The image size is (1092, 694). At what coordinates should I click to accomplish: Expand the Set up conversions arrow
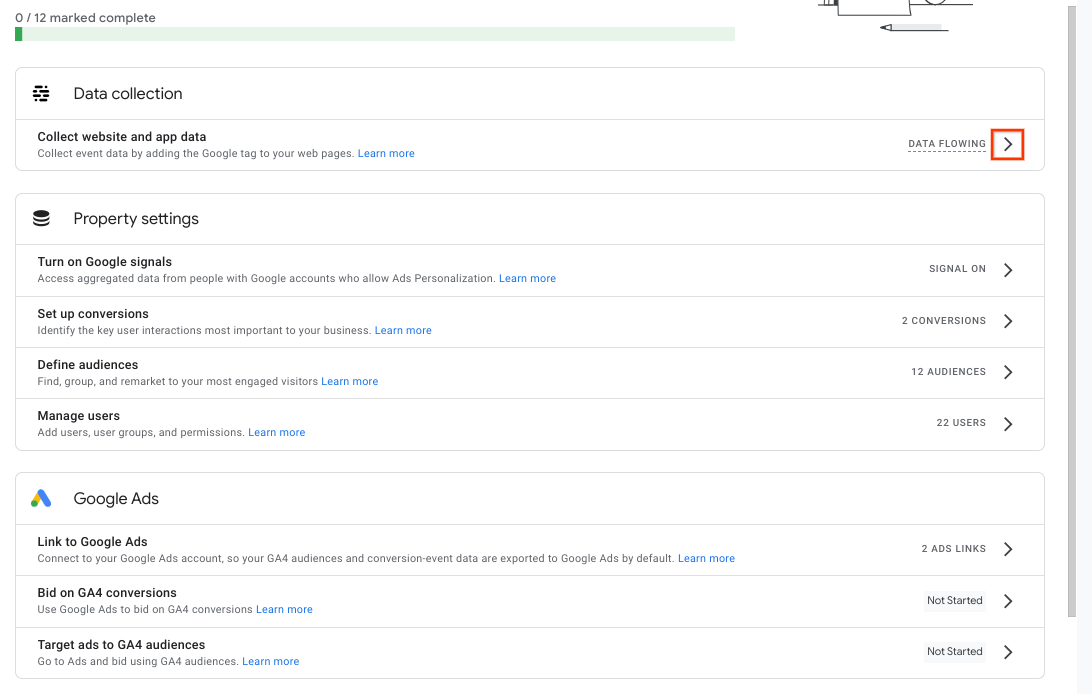[1008, 321]
